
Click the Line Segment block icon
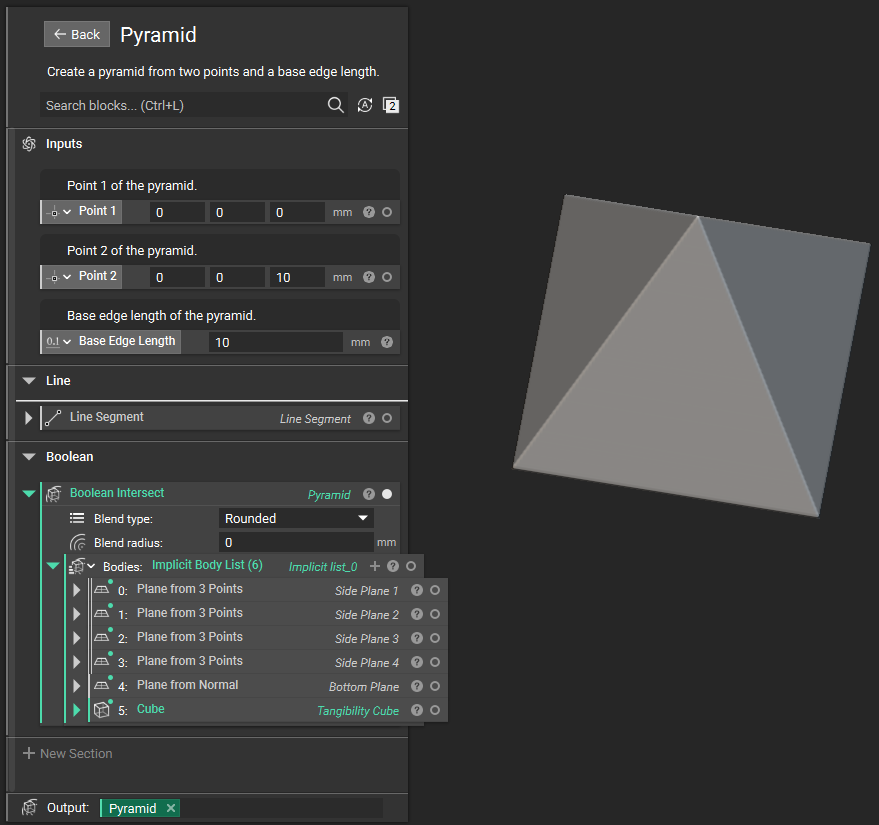[53, 418]
